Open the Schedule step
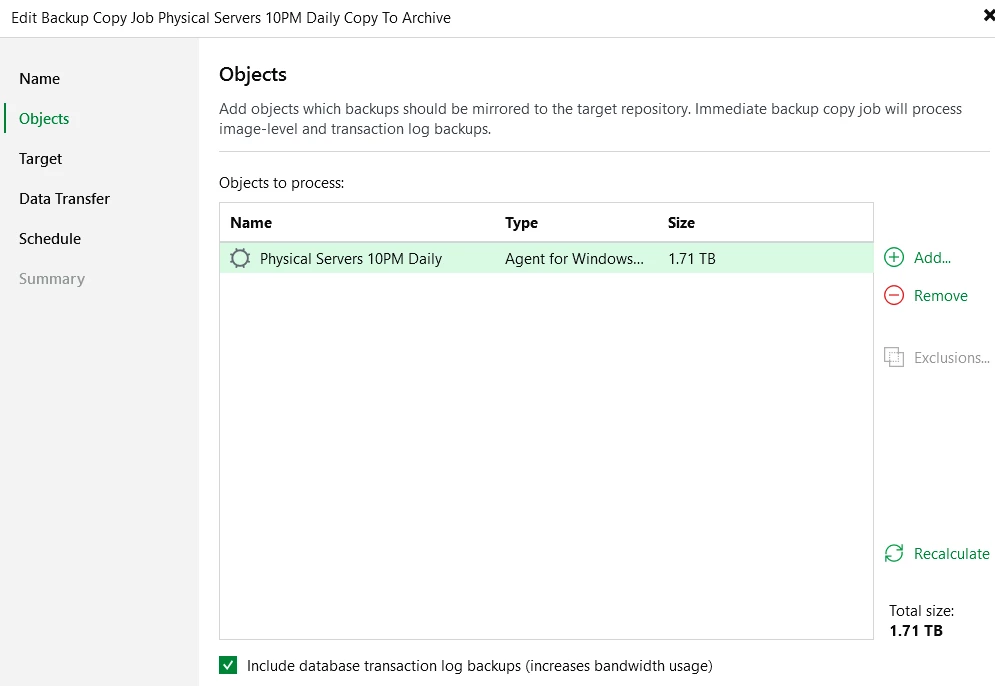 [50, 239]
